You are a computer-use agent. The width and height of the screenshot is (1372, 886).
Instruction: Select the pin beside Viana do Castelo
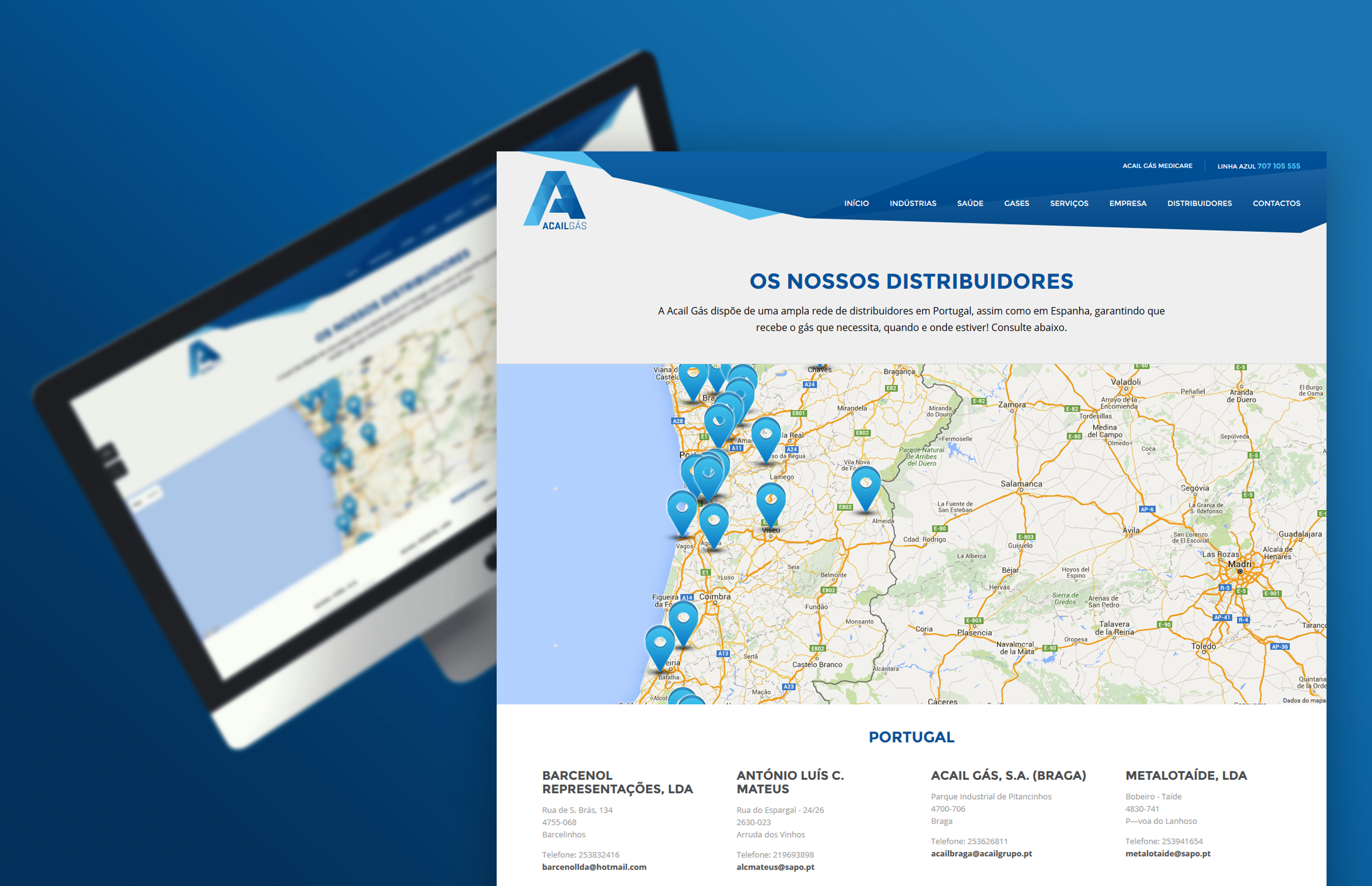693,382
